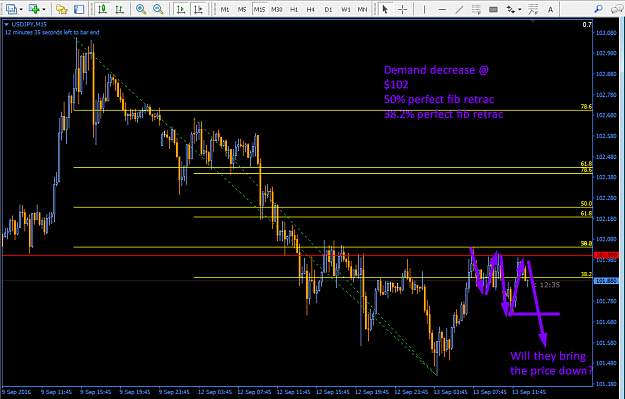Select the H1 timeframe

[x=294, y=9]
